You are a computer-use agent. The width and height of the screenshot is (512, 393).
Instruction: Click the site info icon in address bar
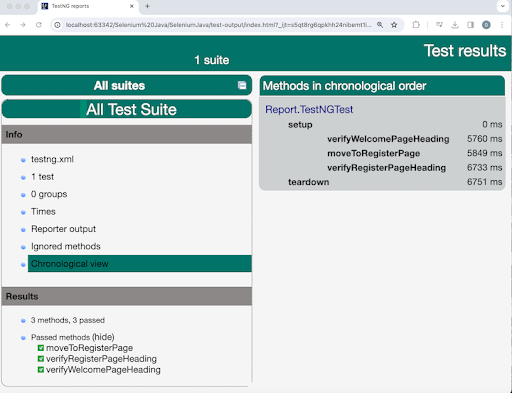coord(58,25)
